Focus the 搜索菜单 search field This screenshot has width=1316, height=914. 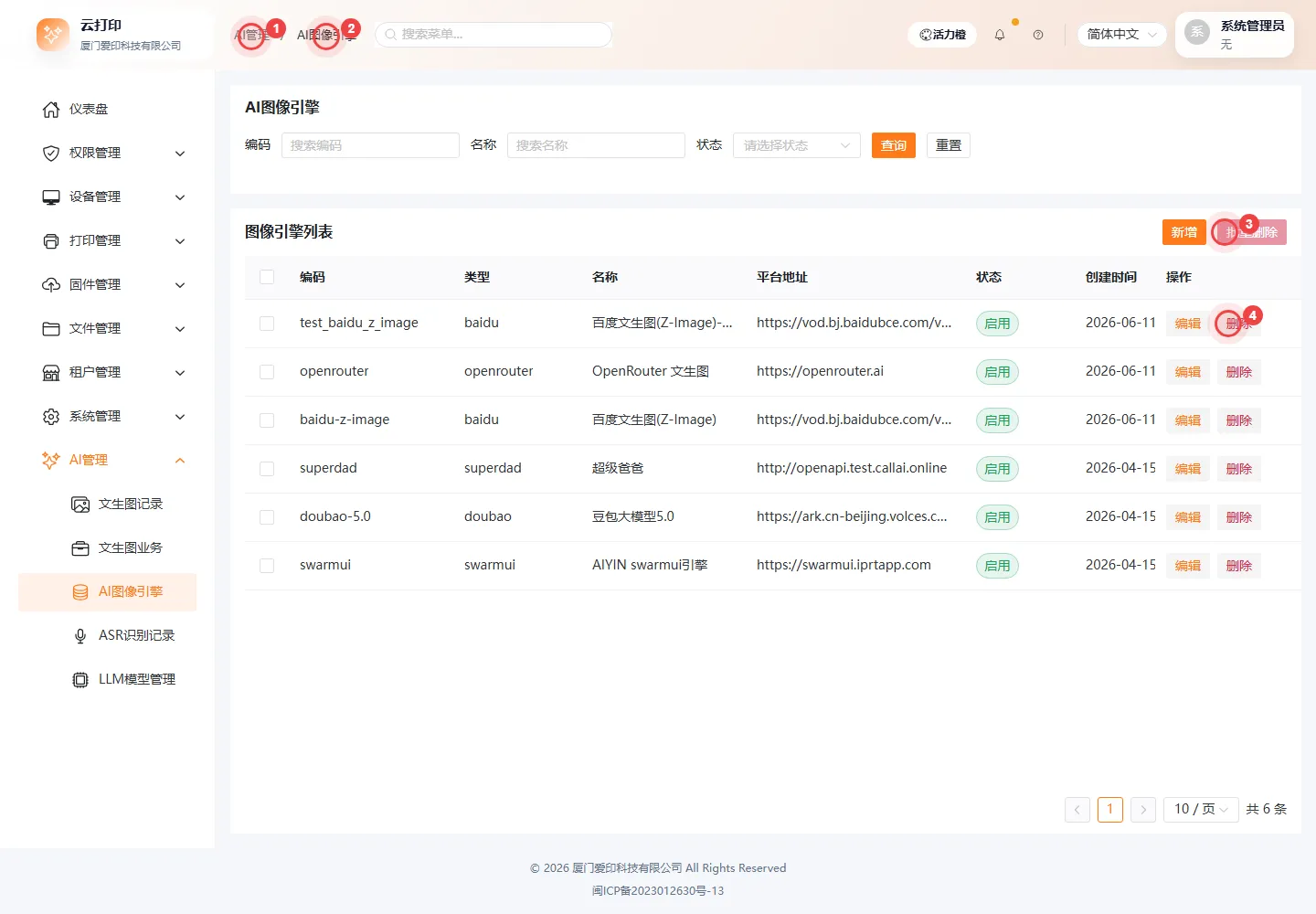(x=493, y=35)
